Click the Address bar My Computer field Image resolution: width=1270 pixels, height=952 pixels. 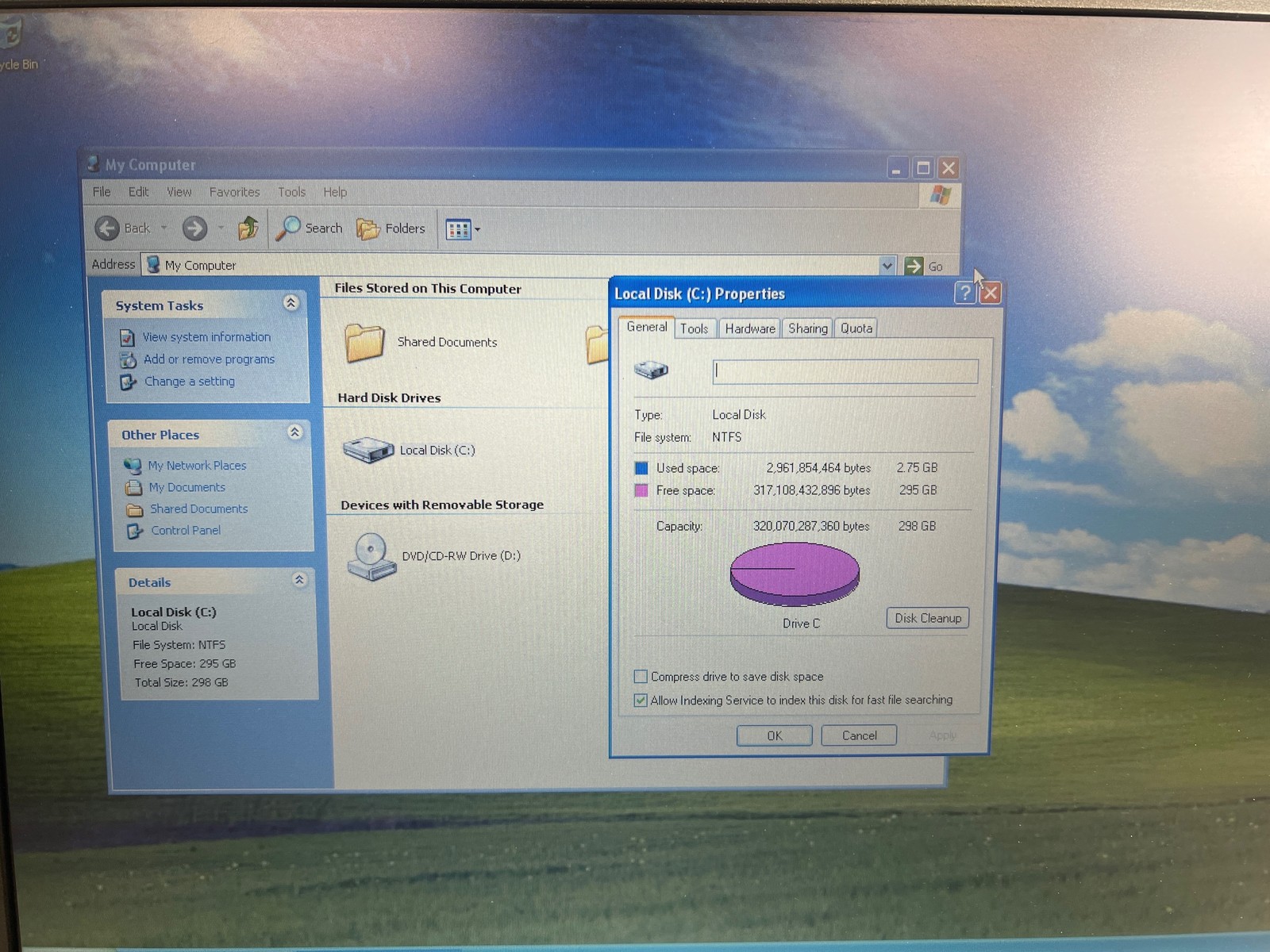pos(510,265)
